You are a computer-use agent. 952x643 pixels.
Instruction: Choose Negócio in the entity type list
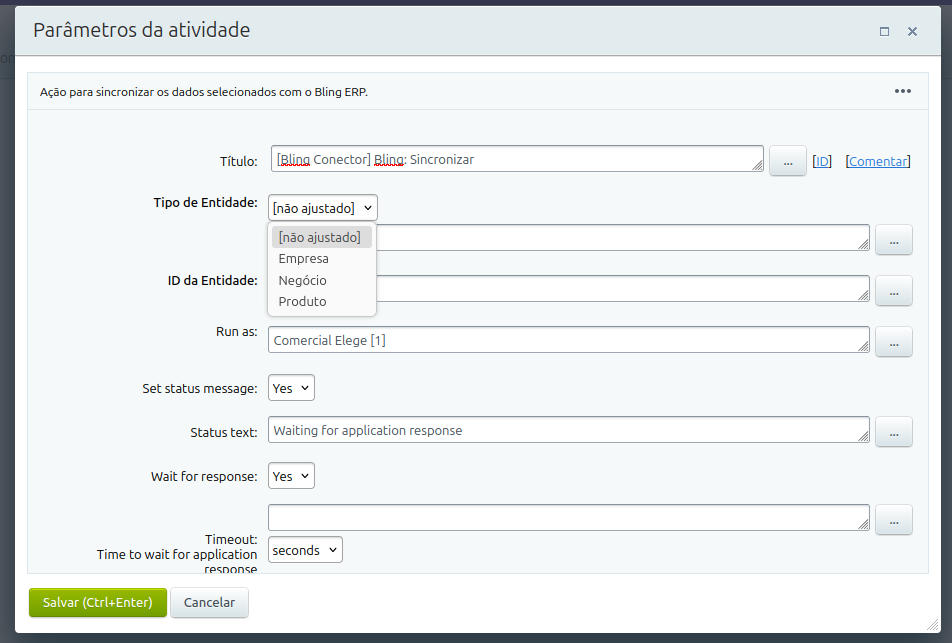point(303,280)
